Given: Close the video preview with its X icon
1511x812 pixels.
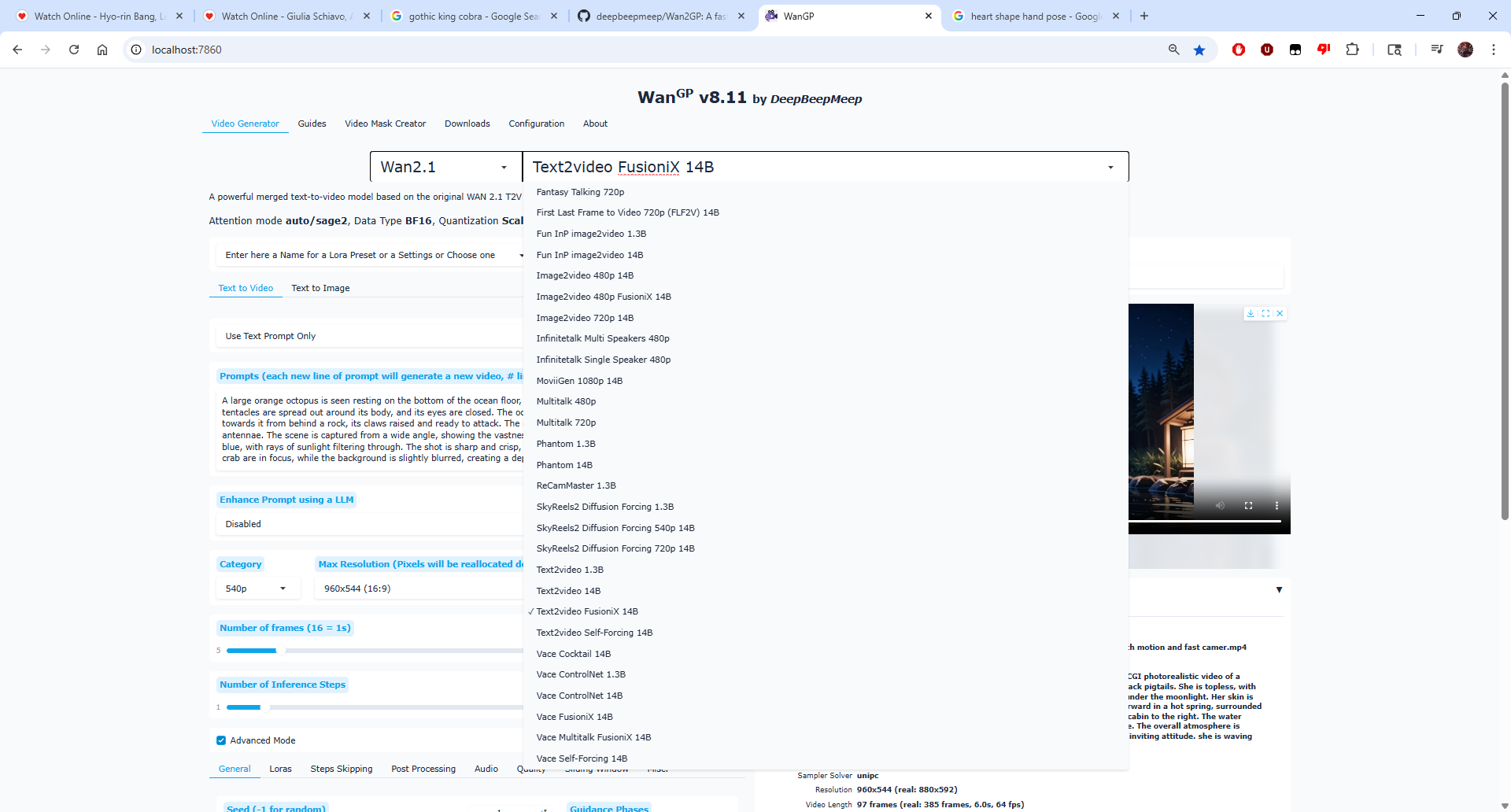Looking at the screenshot, I should (1280, 313).
